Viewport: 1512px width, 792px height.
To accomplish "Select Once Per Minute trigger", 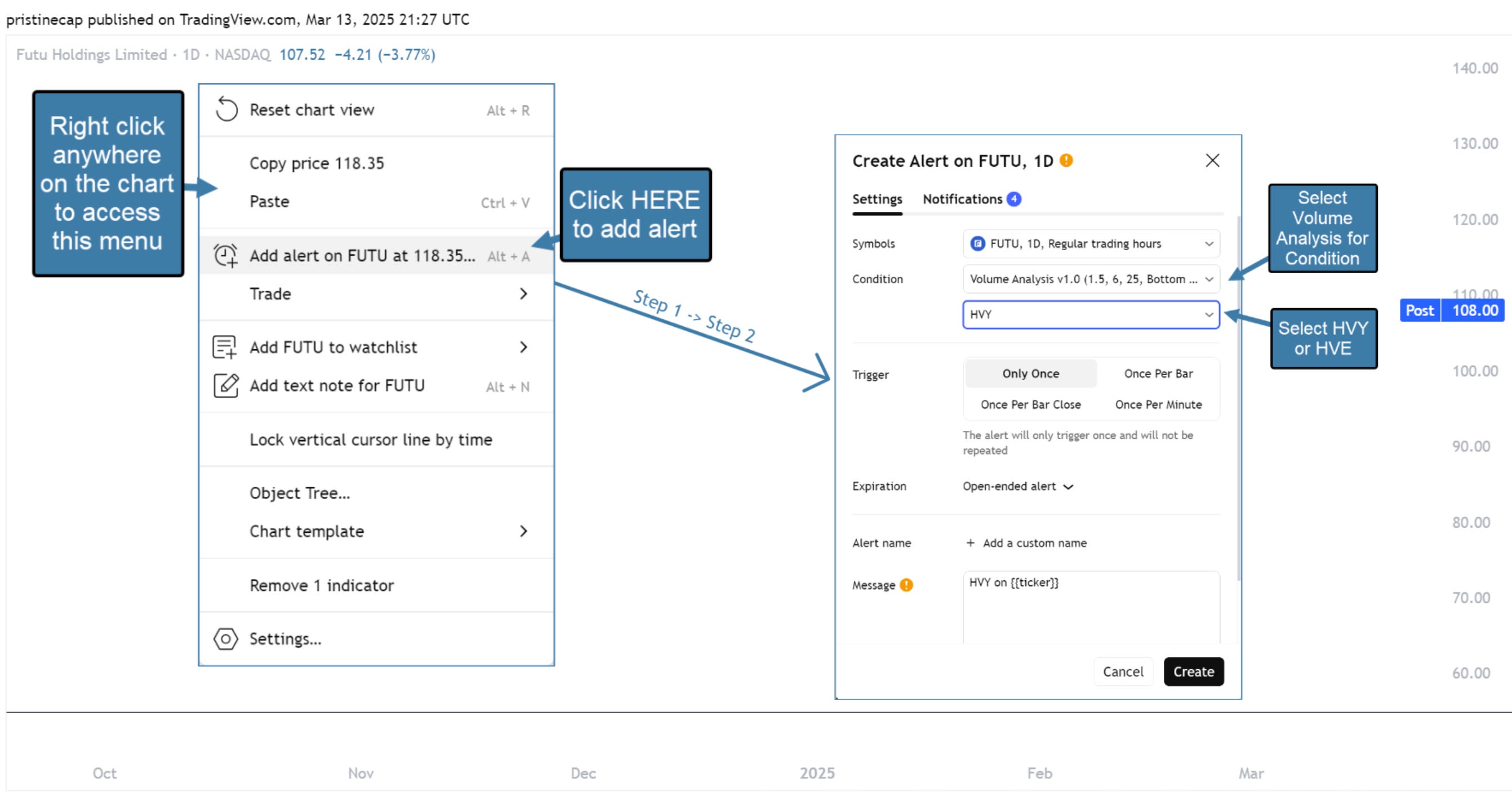I will click(1158, 404).
